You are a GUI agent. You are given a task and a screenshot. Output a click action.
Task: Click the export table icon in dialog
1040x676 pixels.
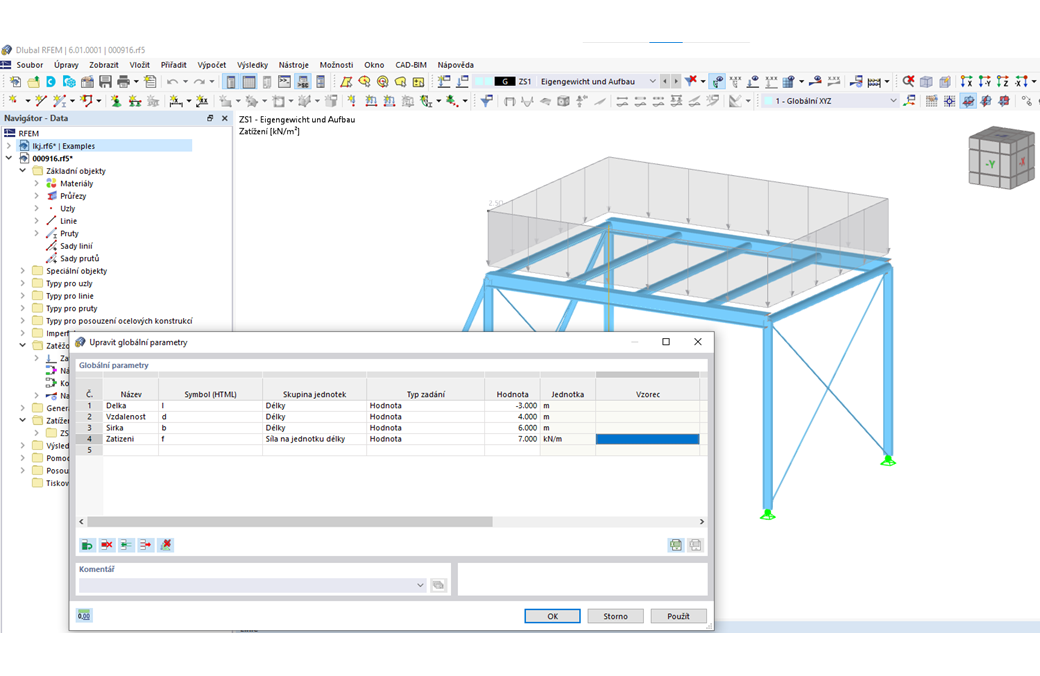pos(675,545)
